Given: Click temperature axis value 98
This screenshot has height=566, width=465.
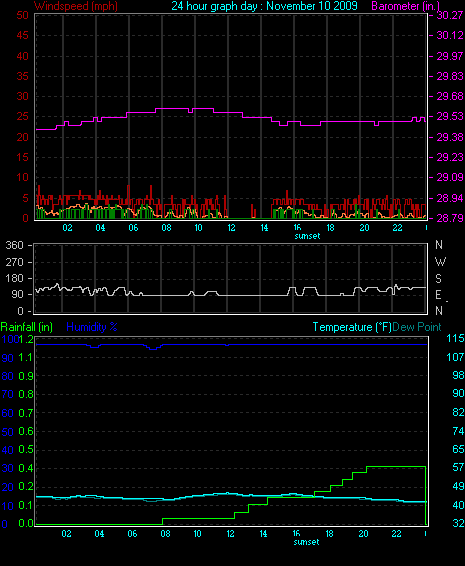Looking at the screenshot, I should coord(458,375).
